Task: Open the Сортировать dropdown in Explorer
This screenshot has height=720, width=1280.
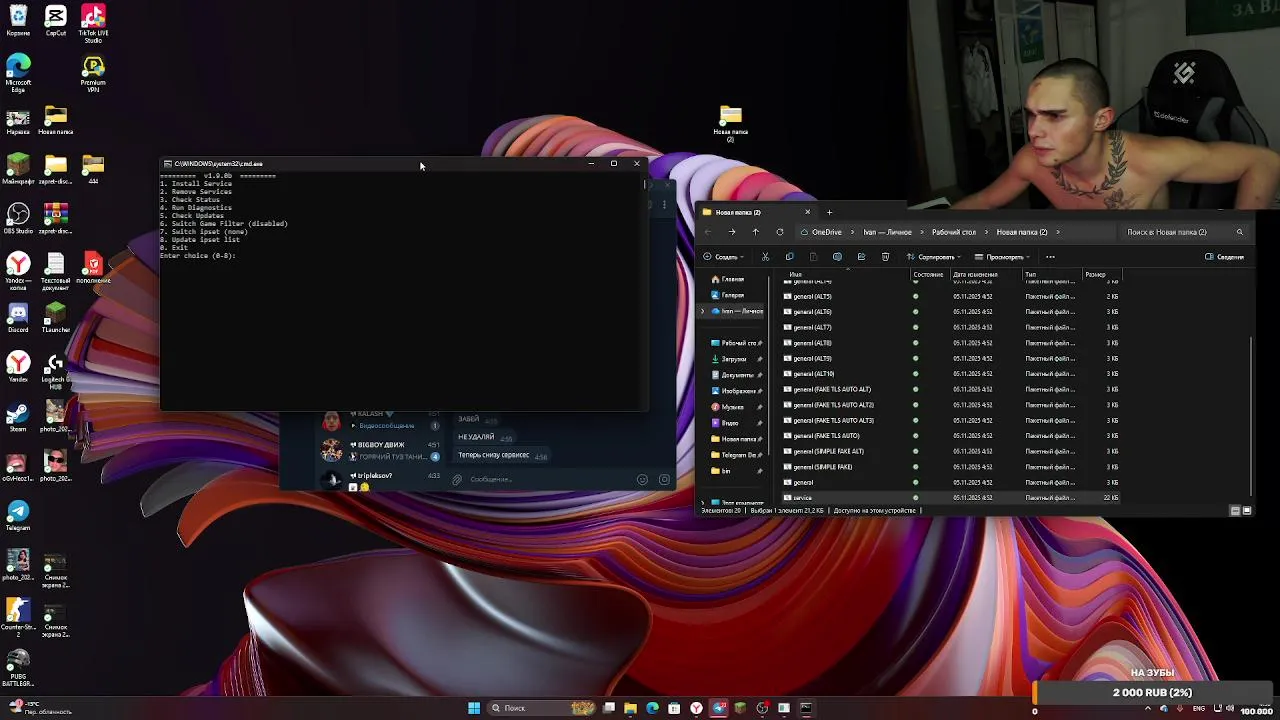Action: pyautogui.click(x=935, y=257)
